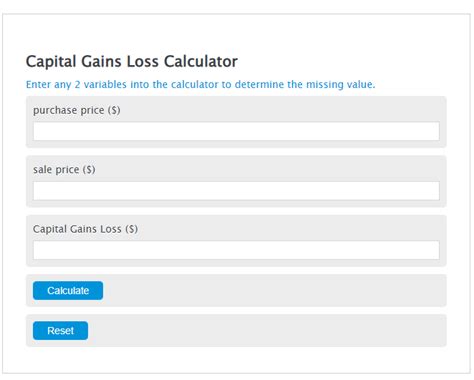Click the dollar unit '($)' after sale price
The width and height of the screenshot is (474, 380).
click(89, 170)
